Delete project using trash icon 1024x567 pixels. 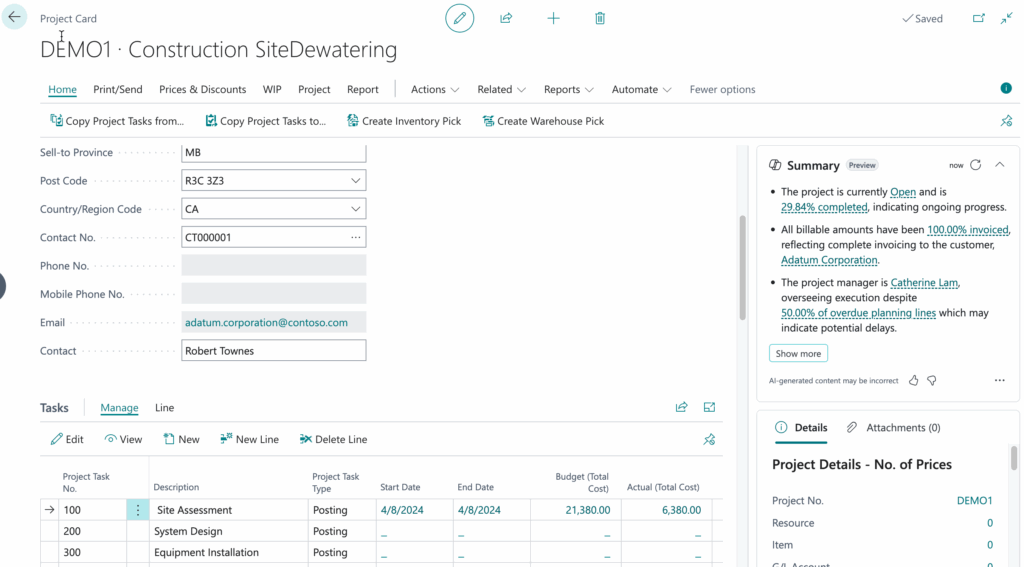point(600,18)
